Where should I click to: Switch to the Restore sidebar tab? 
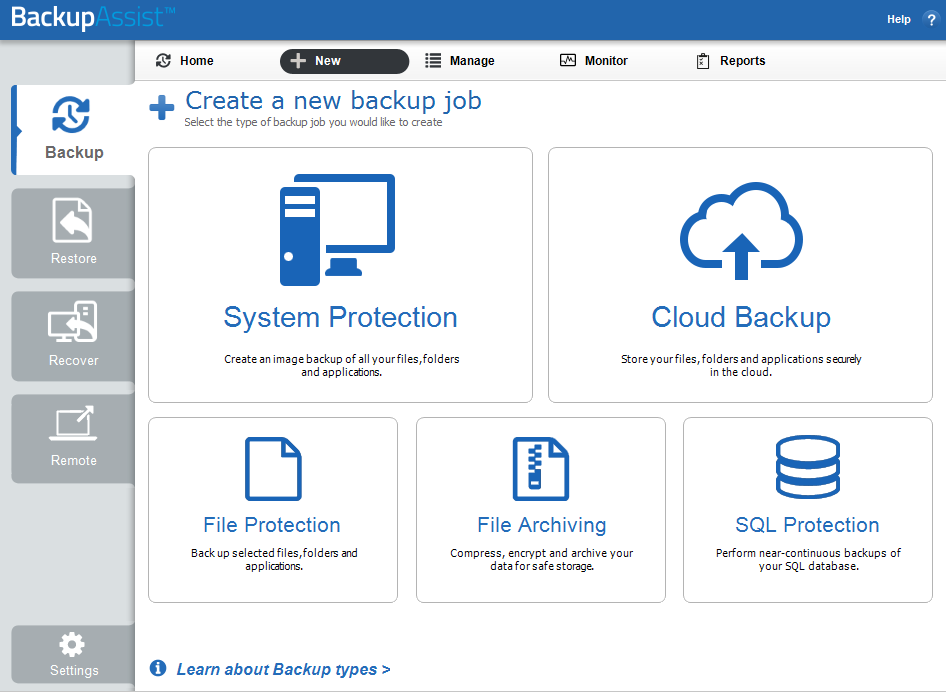click(74, 233)
